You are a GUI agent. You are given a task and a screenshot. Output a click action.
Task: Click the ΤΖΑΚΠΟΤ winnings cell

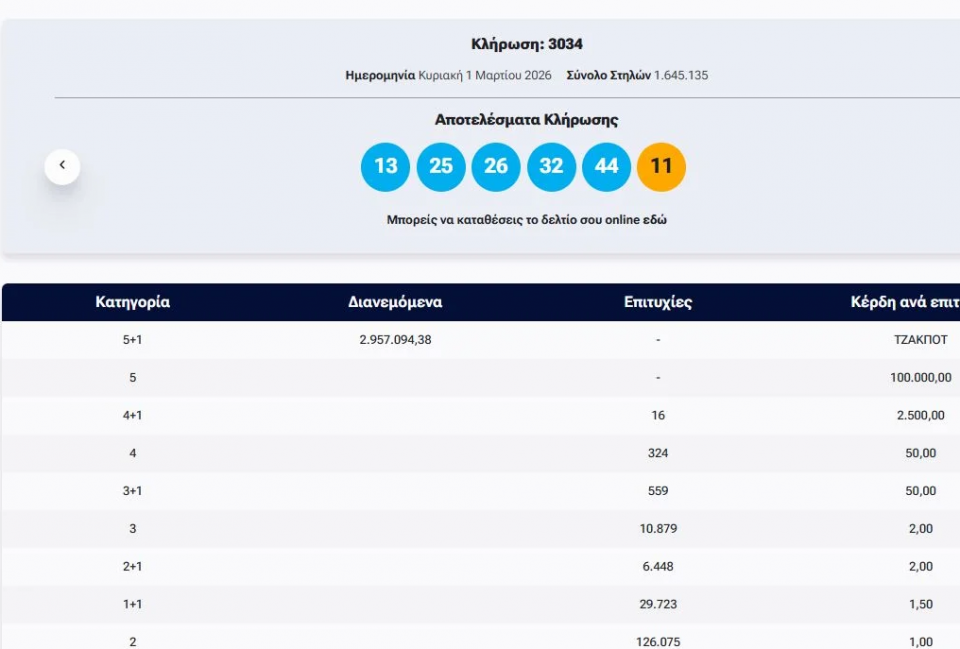pyautogui.click(x=920, y=340)
